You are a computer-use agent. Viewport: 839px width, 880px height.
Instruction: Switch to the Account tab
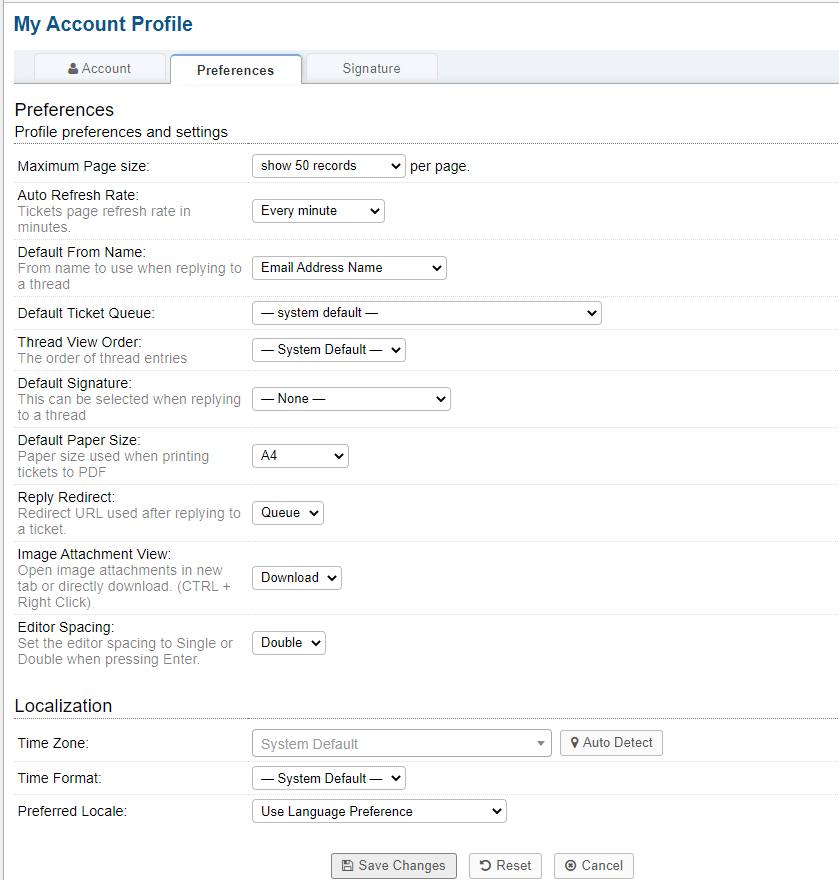point(100,69)
